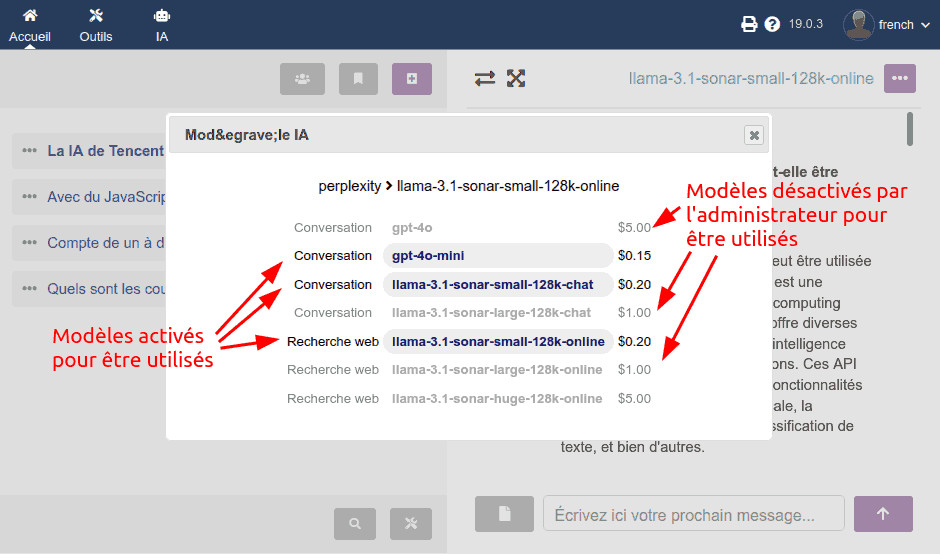Click the group users button
The width and height of the screenshot is (940, 554).
click(x=302, y=79)
